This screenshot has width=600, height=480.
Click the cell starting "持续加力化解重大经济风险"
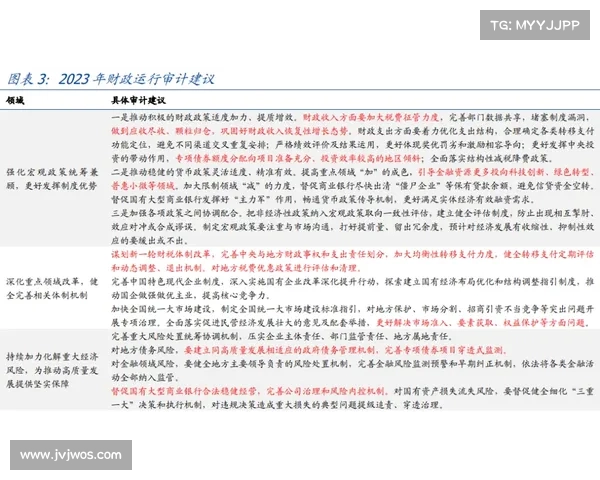point(52,371)
